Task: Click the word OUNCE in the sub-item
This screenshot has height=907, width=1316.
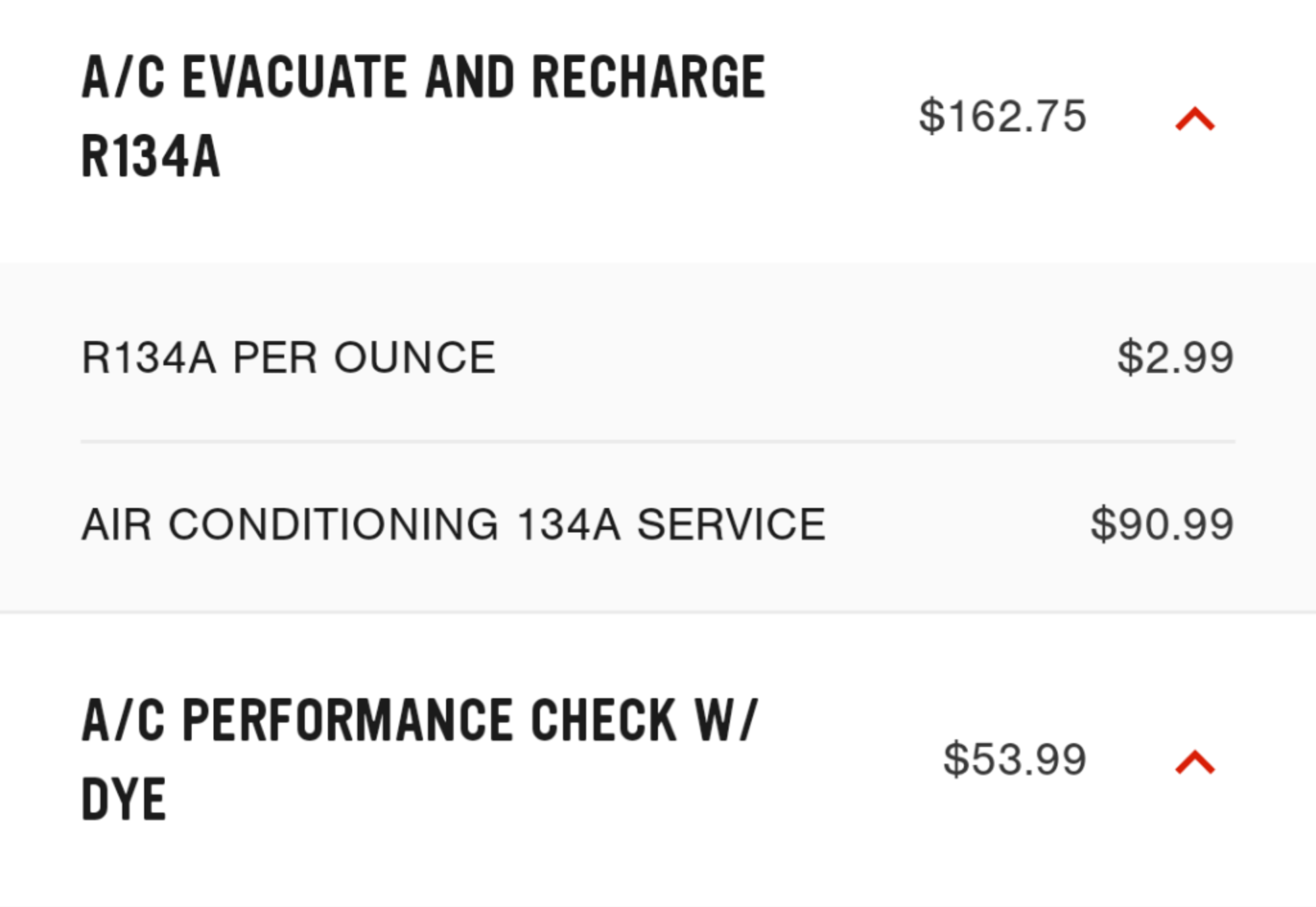Action: 415,358
